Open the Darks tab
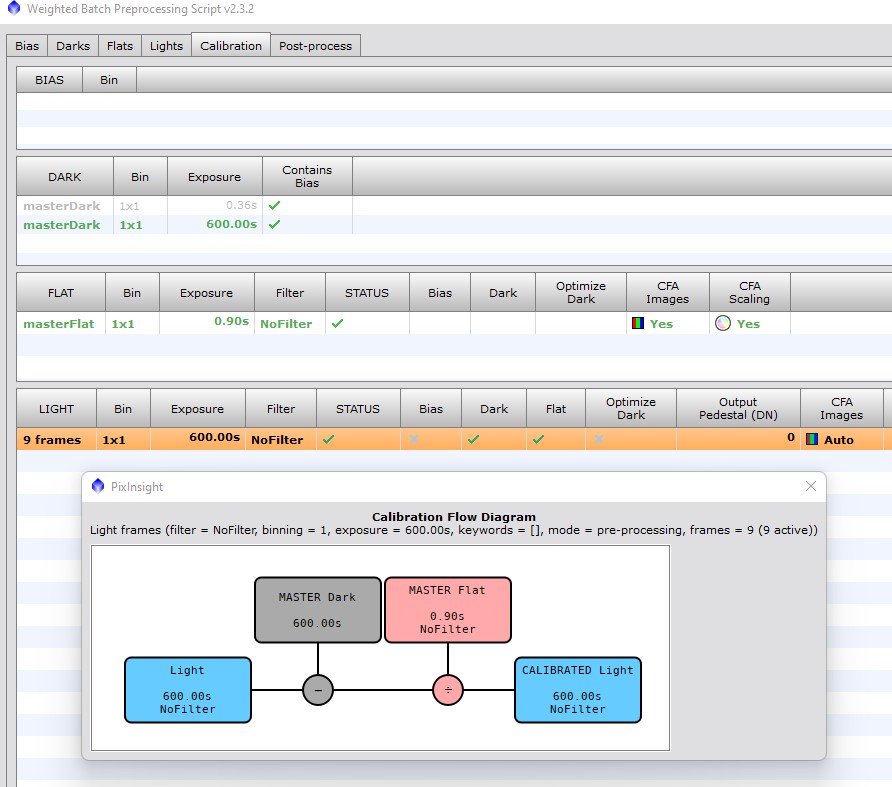The height and width of the screenshot is (787, 892). coord(73,46)
